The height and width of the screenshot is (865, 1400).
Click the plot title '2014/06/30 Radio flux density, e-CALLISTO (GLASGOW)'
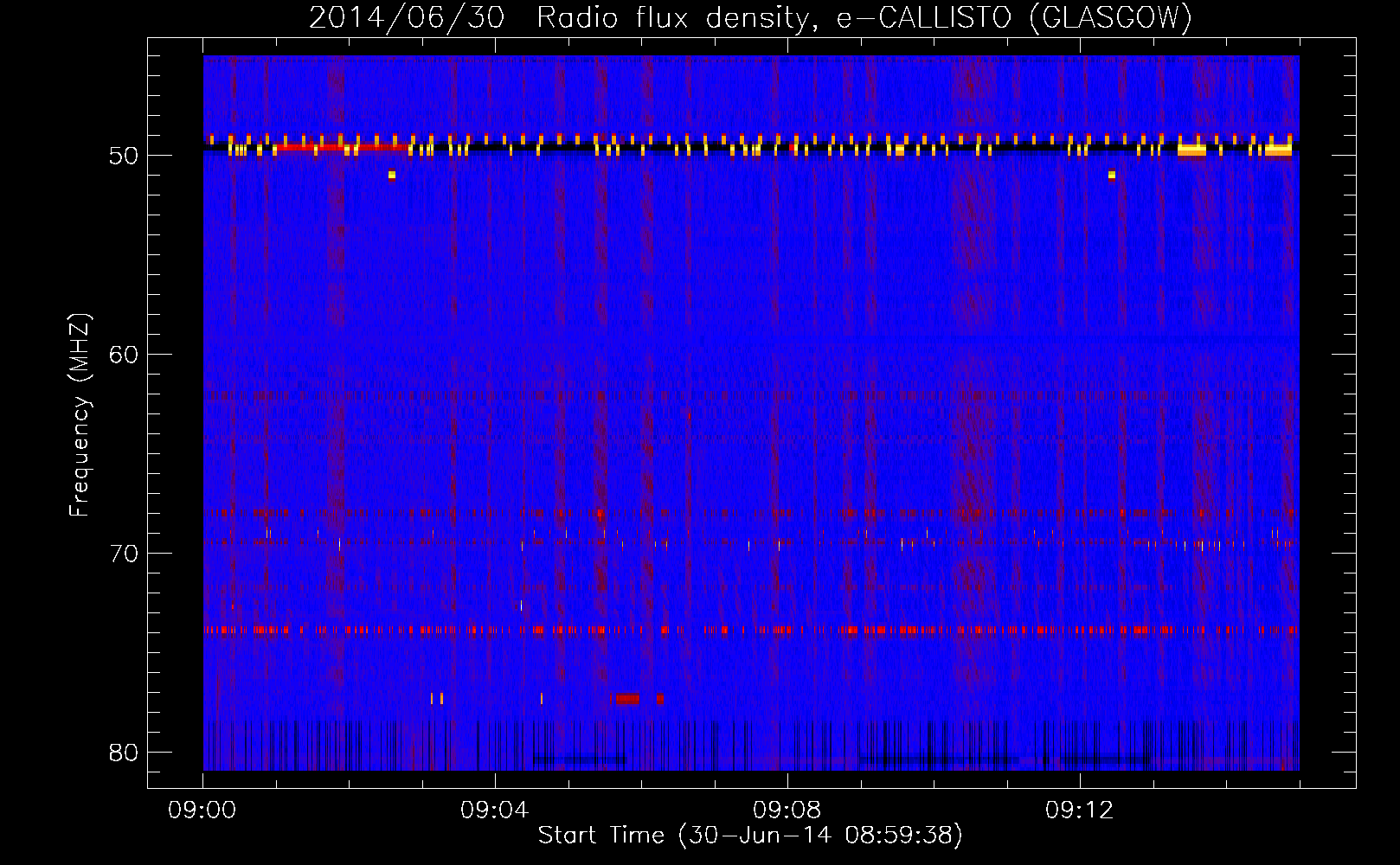click(x=750, y=17)
